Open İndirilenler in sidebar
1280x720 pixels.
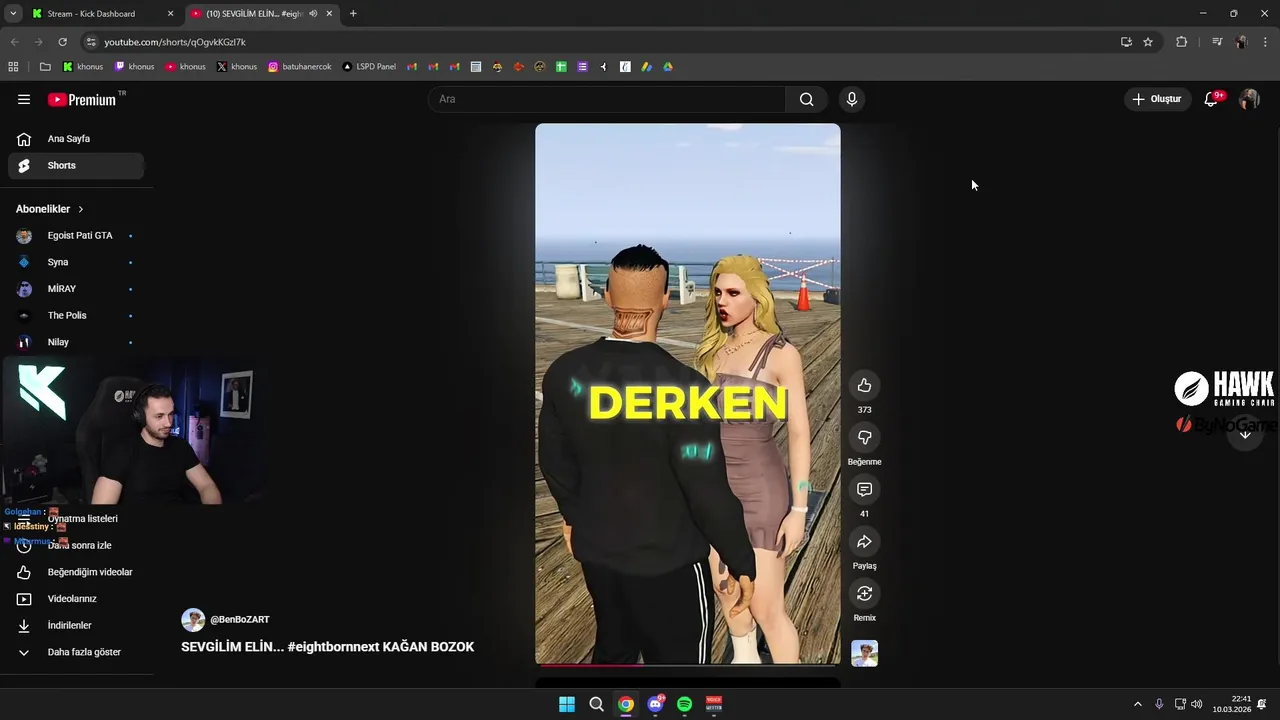point(76,625)
